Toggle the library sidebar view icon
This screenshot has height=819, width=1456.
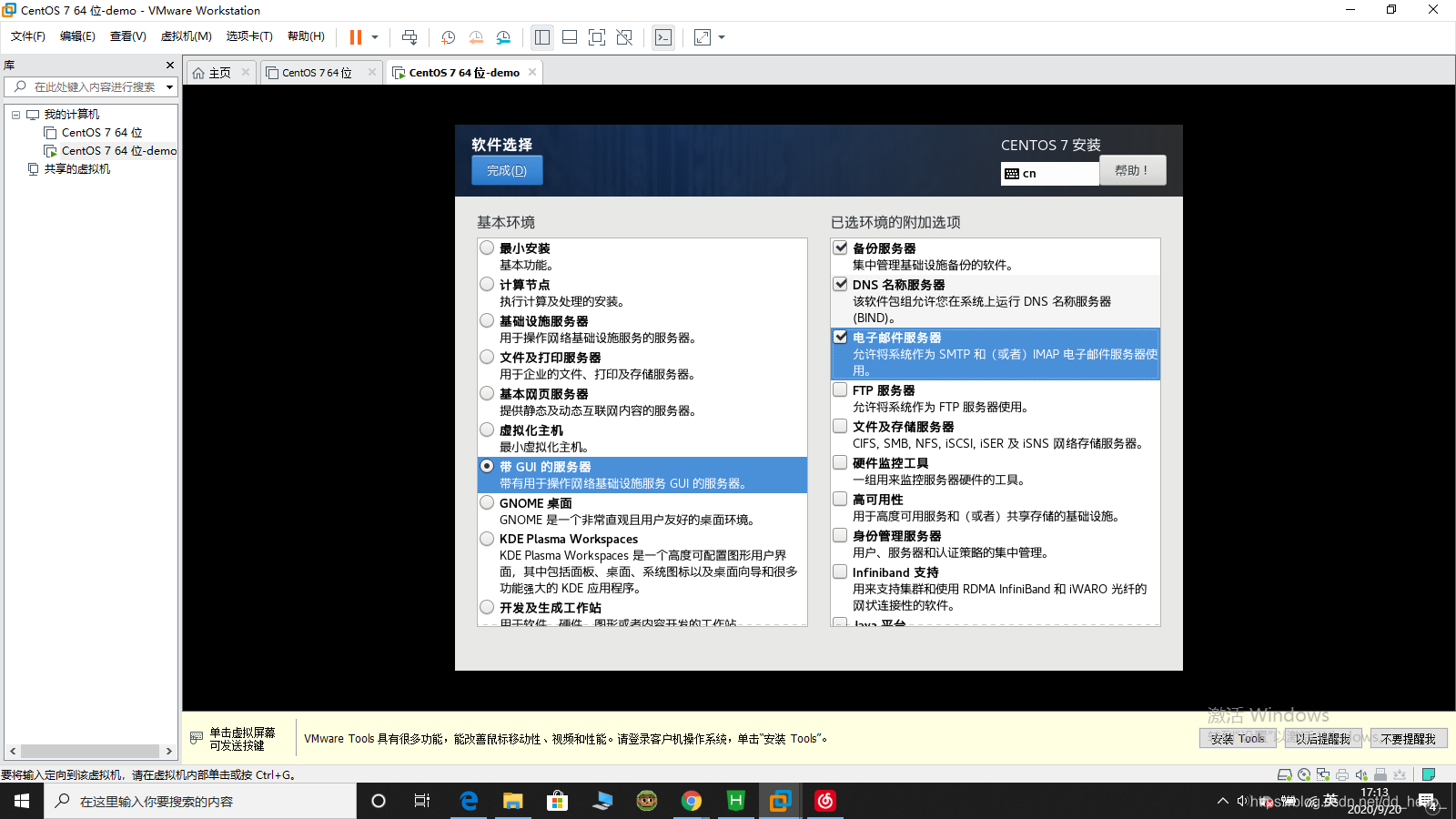(x=542, y=37)
